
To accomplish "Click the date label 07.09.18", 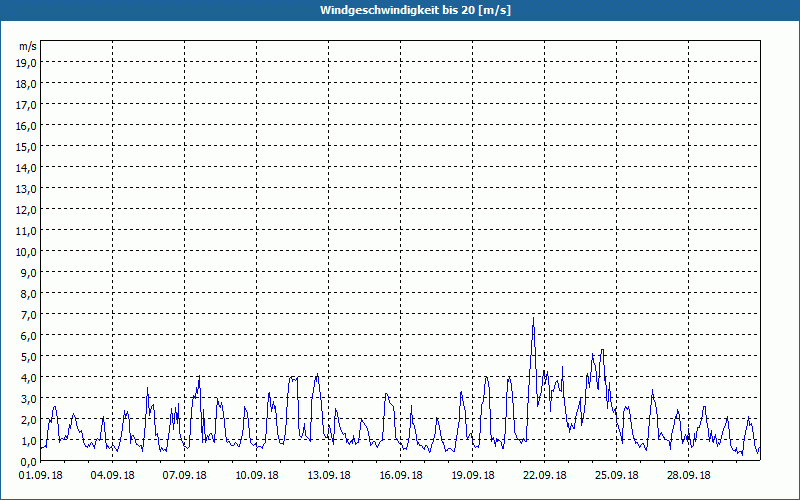I will [185, 476].
